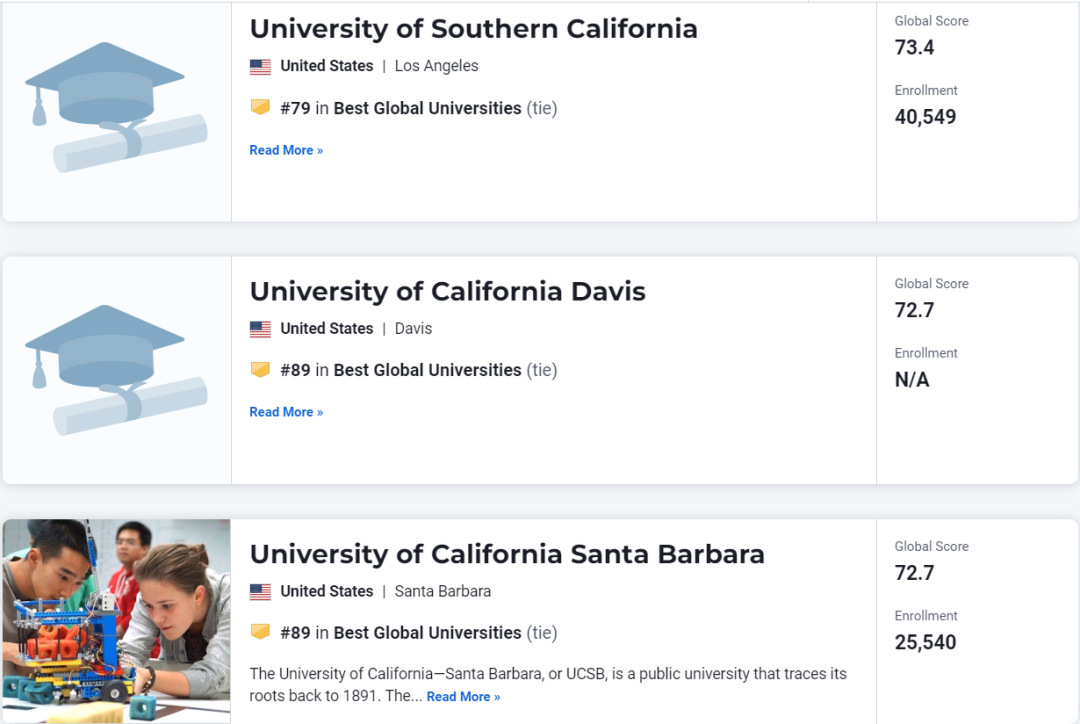Click Read More after UCSB description
The image size is (1080, 724).
[464, 696]
